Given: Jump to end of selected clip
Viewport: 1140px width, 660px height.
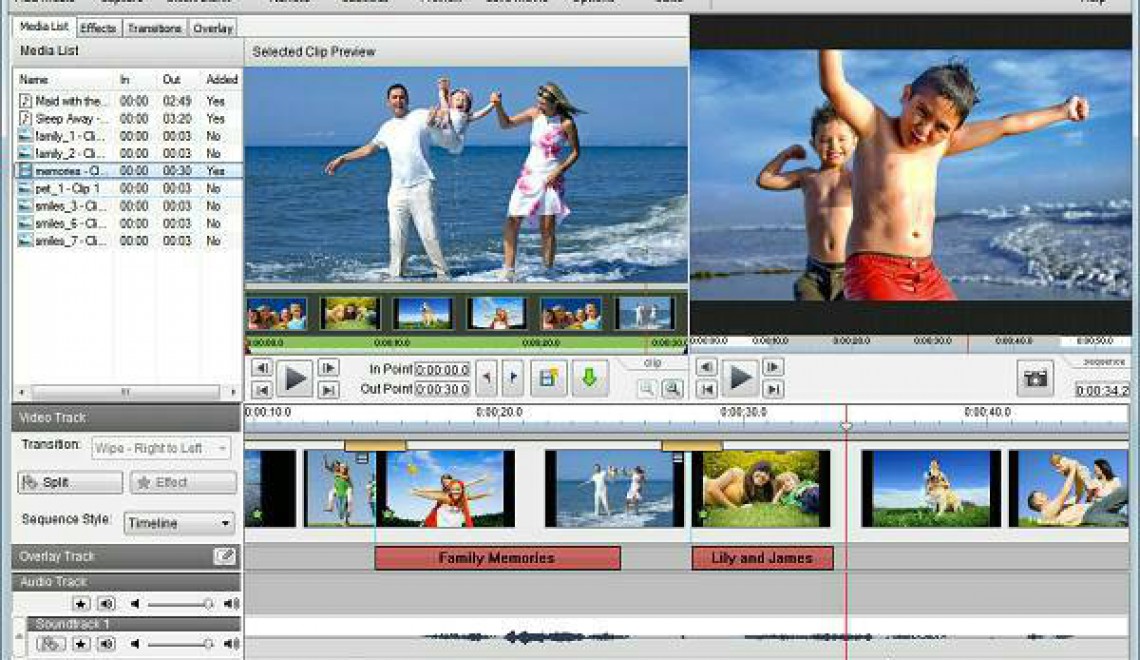Looking at the screenshot, I should [328, 390].
